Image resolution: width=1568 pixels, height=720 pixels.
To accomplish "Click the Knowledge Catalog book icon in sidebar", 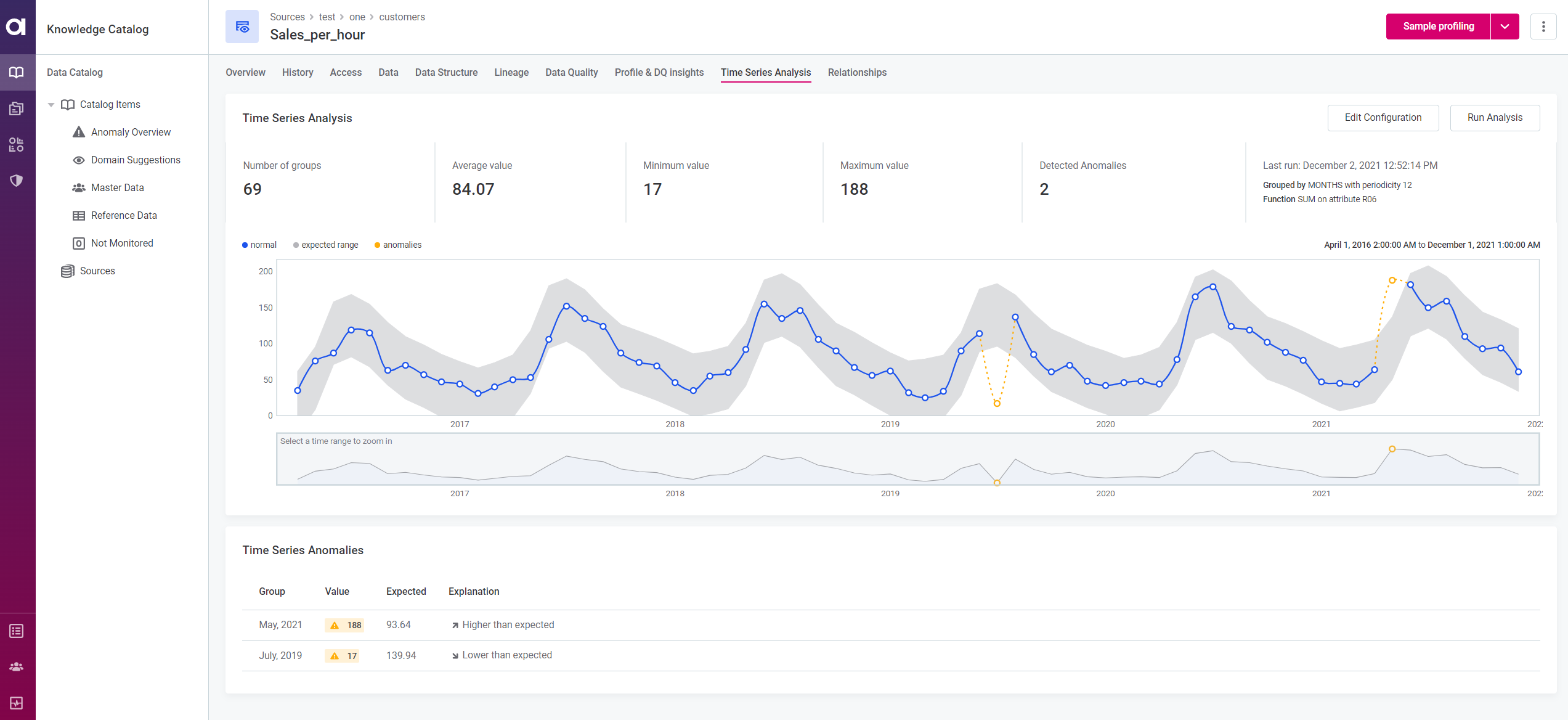I will click(17, 72).
